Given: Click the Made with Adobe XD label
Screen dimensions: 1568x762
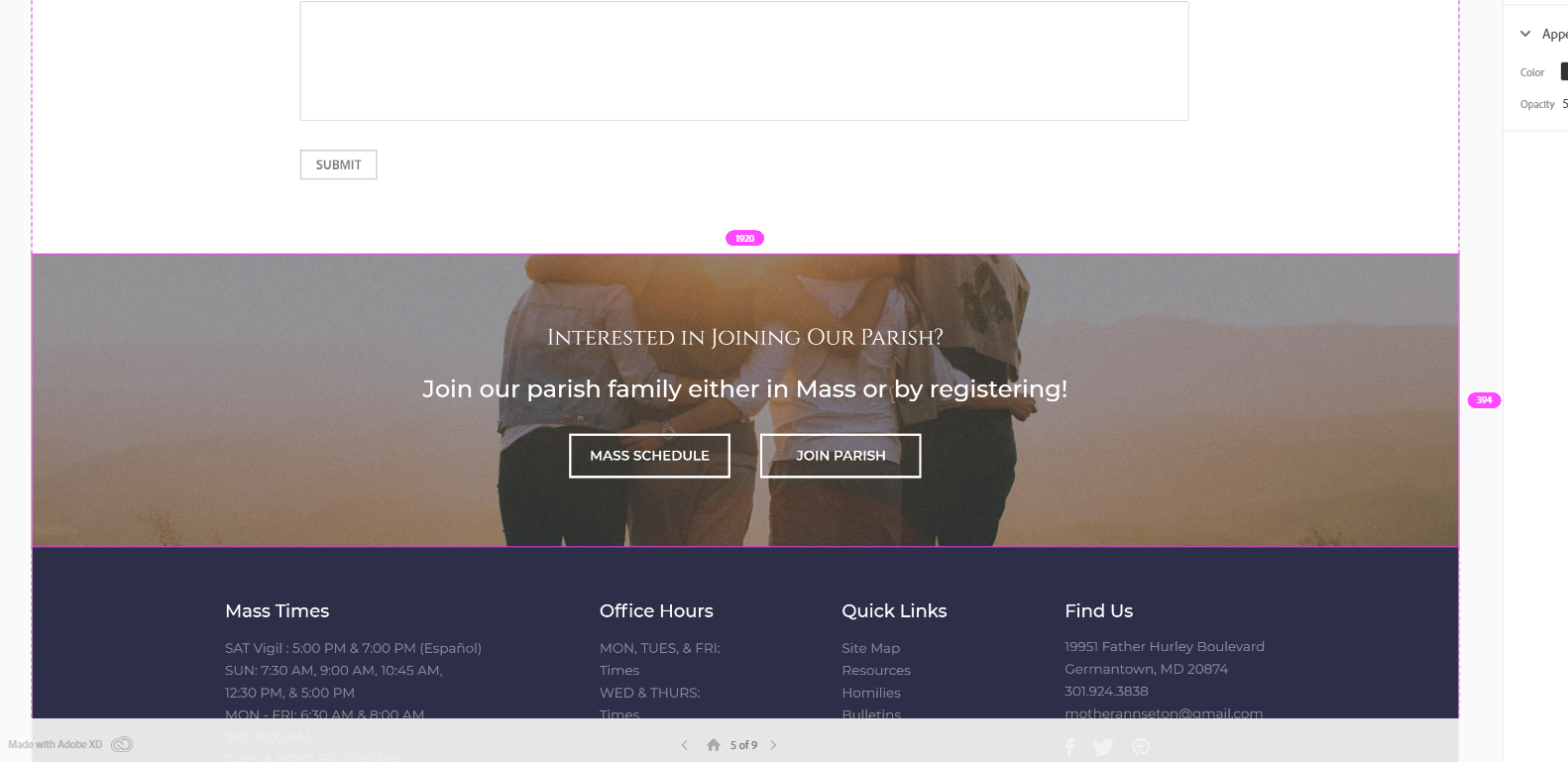Looking at the screenshot, I should pyautogui.click(x=55, y=744).
